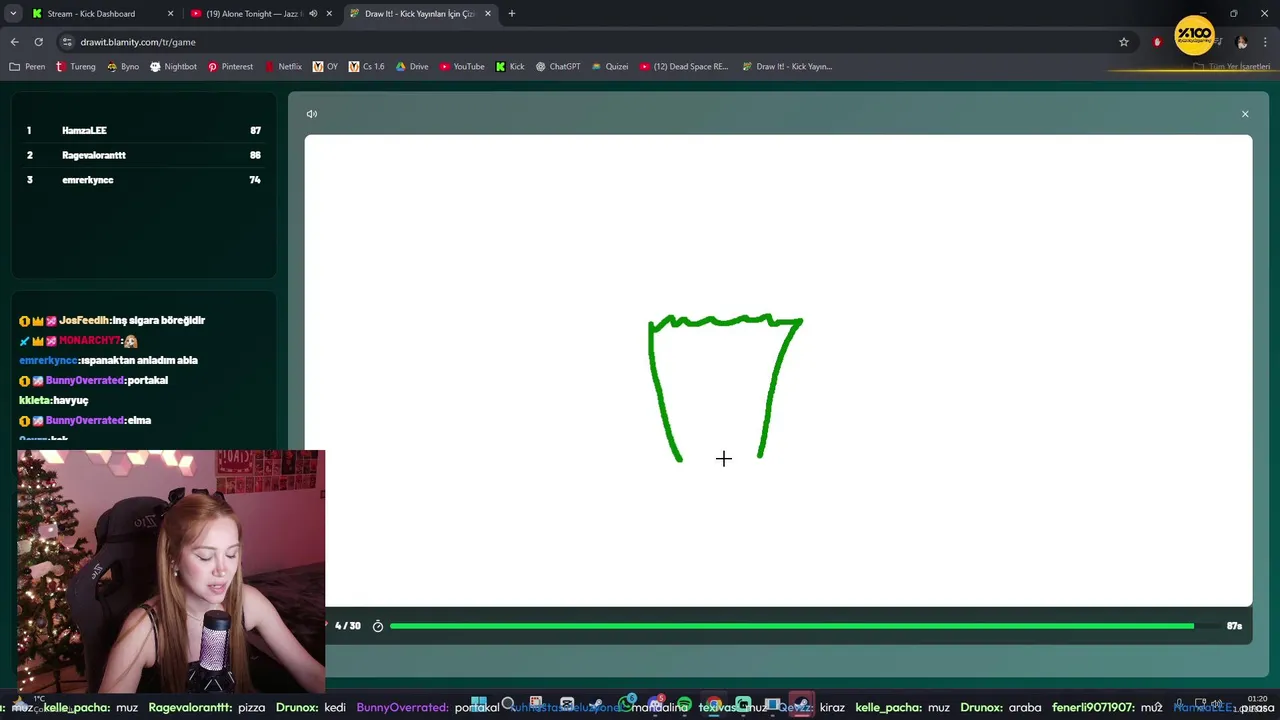Expand the tab search dropdown
The width and height of the screenshot is (1280, 720).
[x=13, y=14]
